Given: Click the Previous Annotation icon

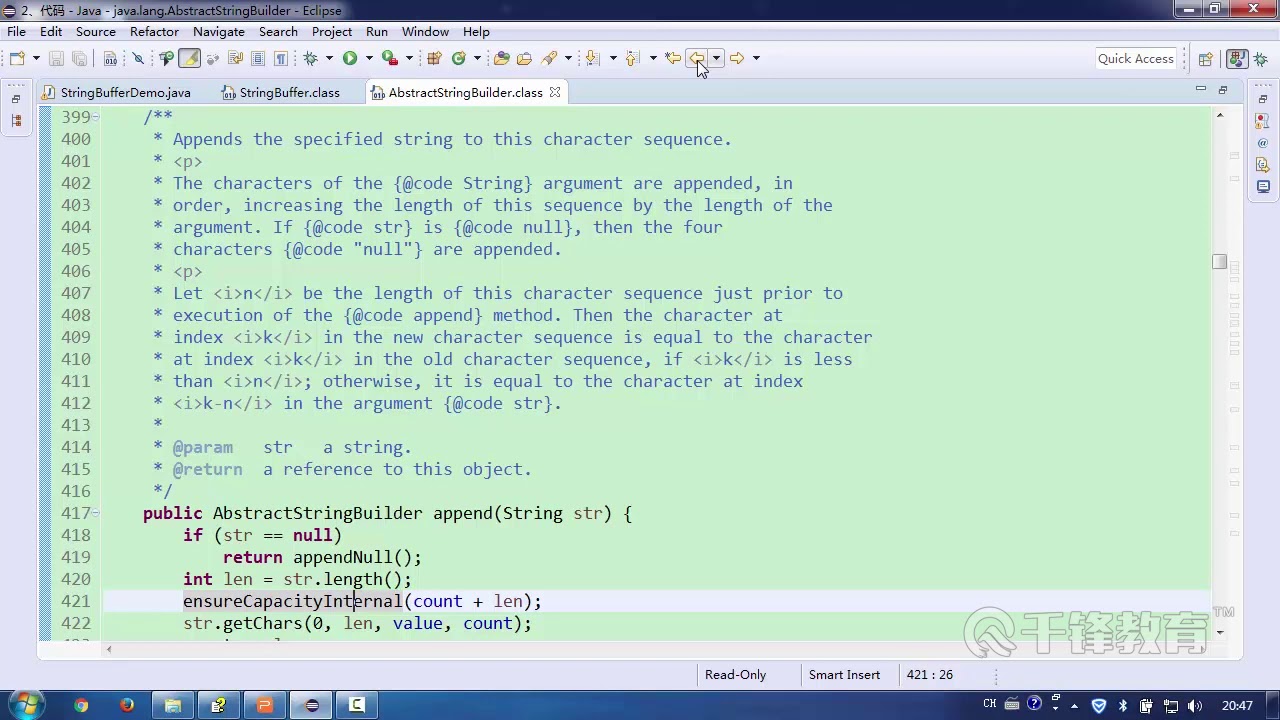Looking at the screenshot, I should pos(632,58).
